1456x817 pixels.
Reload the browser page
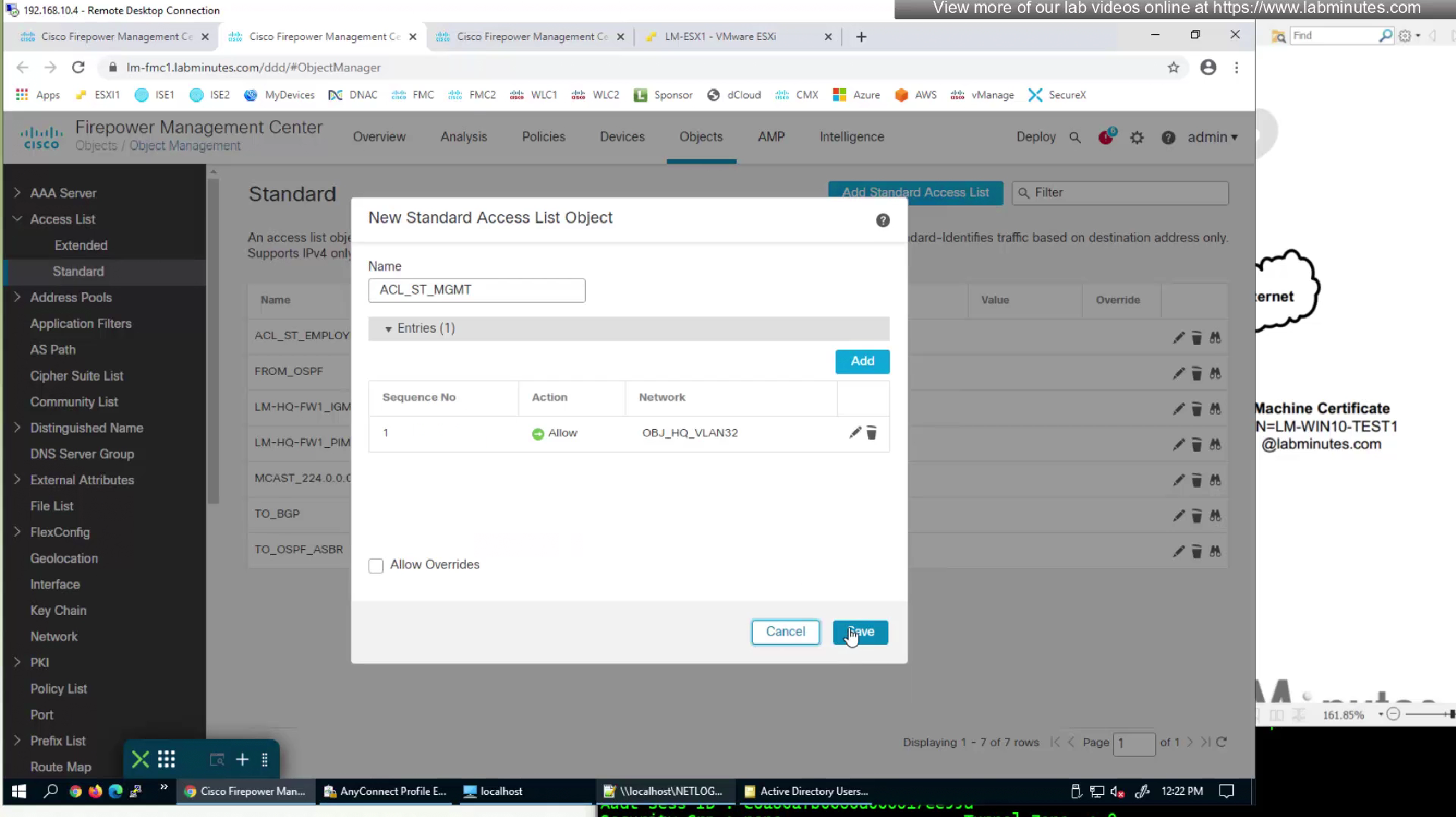tap(79, 67)
